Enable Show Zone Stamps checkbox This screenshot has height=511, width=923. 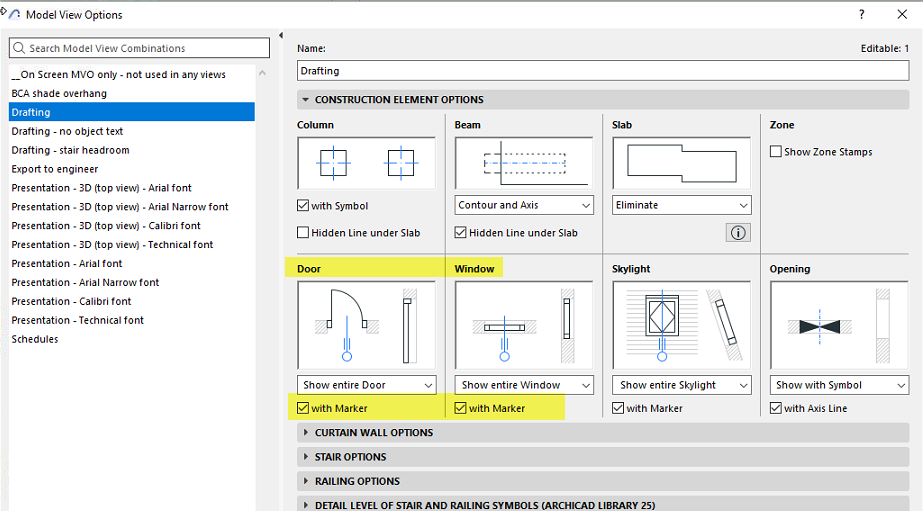[776, 152]
